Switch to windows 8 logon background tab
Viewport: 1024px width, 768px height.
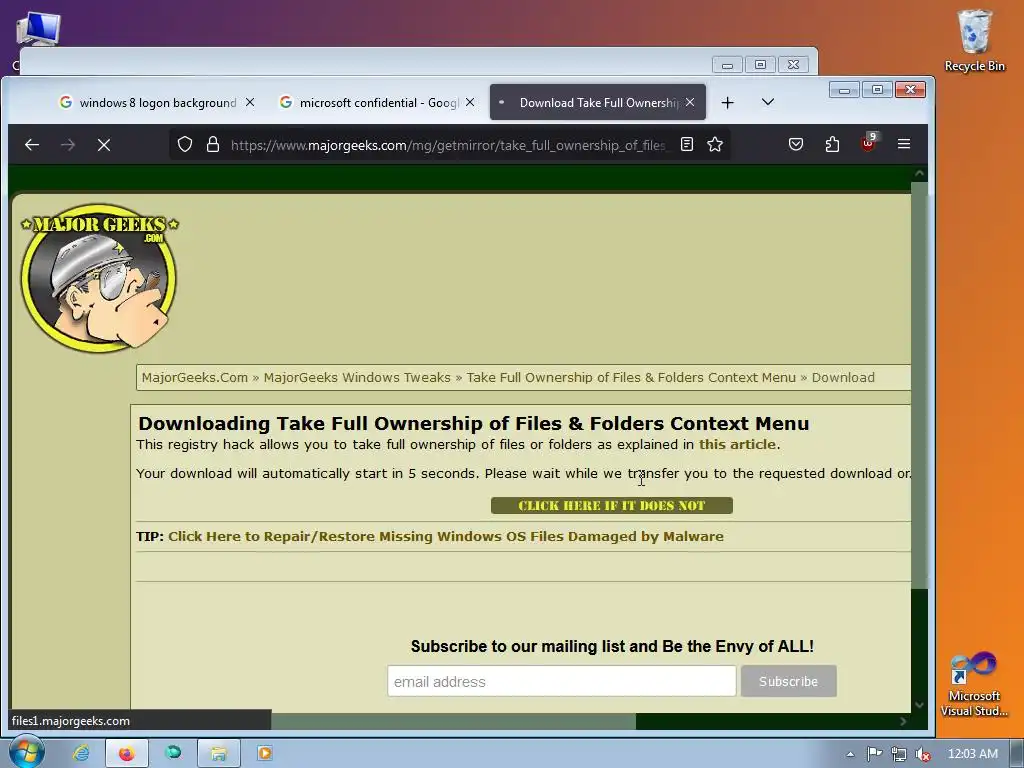(x=148, y=103)
